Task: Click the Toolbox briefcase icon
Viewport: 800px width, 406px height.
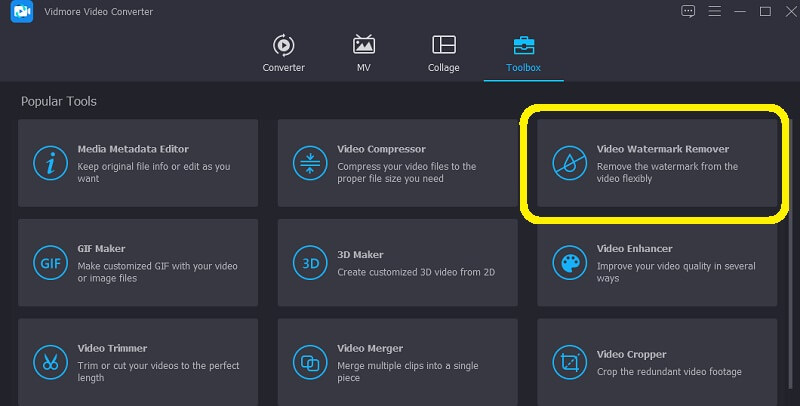Action: (x=523, y=45)
